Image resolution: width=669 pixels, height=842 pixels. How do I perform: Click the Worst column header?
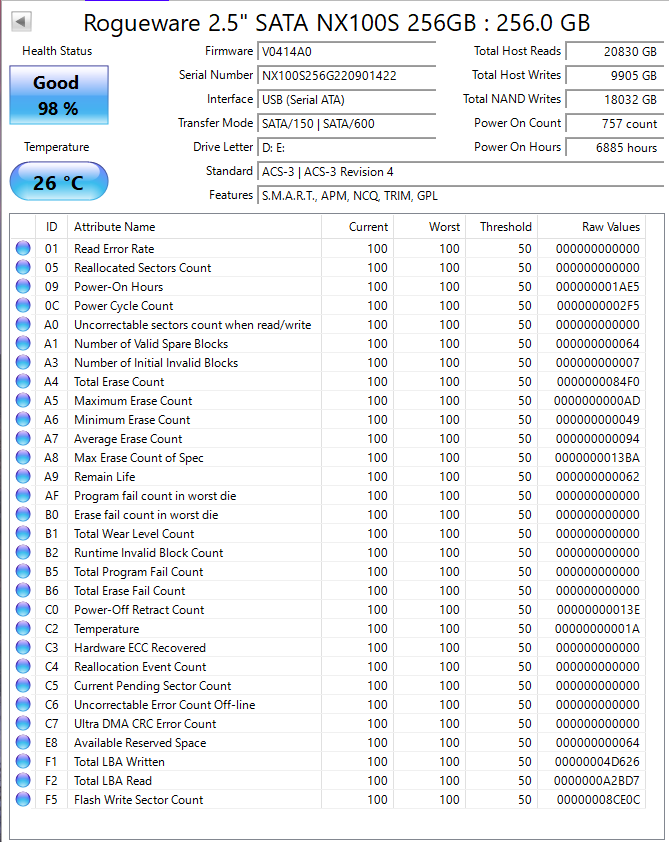[430, 227]
